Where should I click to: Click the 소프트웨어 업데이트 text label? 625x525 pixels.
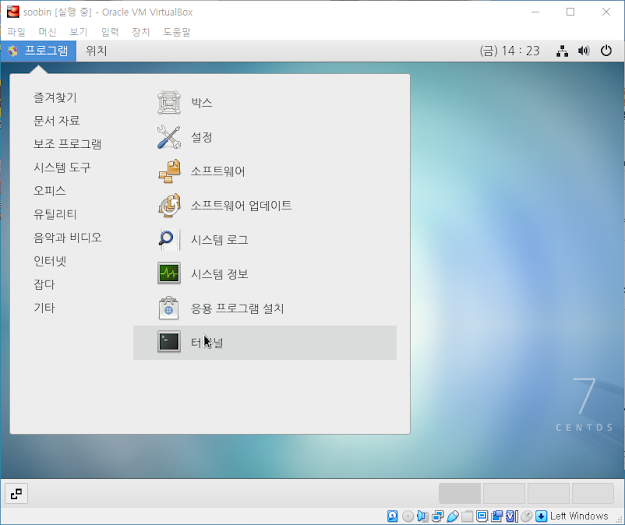[241, 205]
